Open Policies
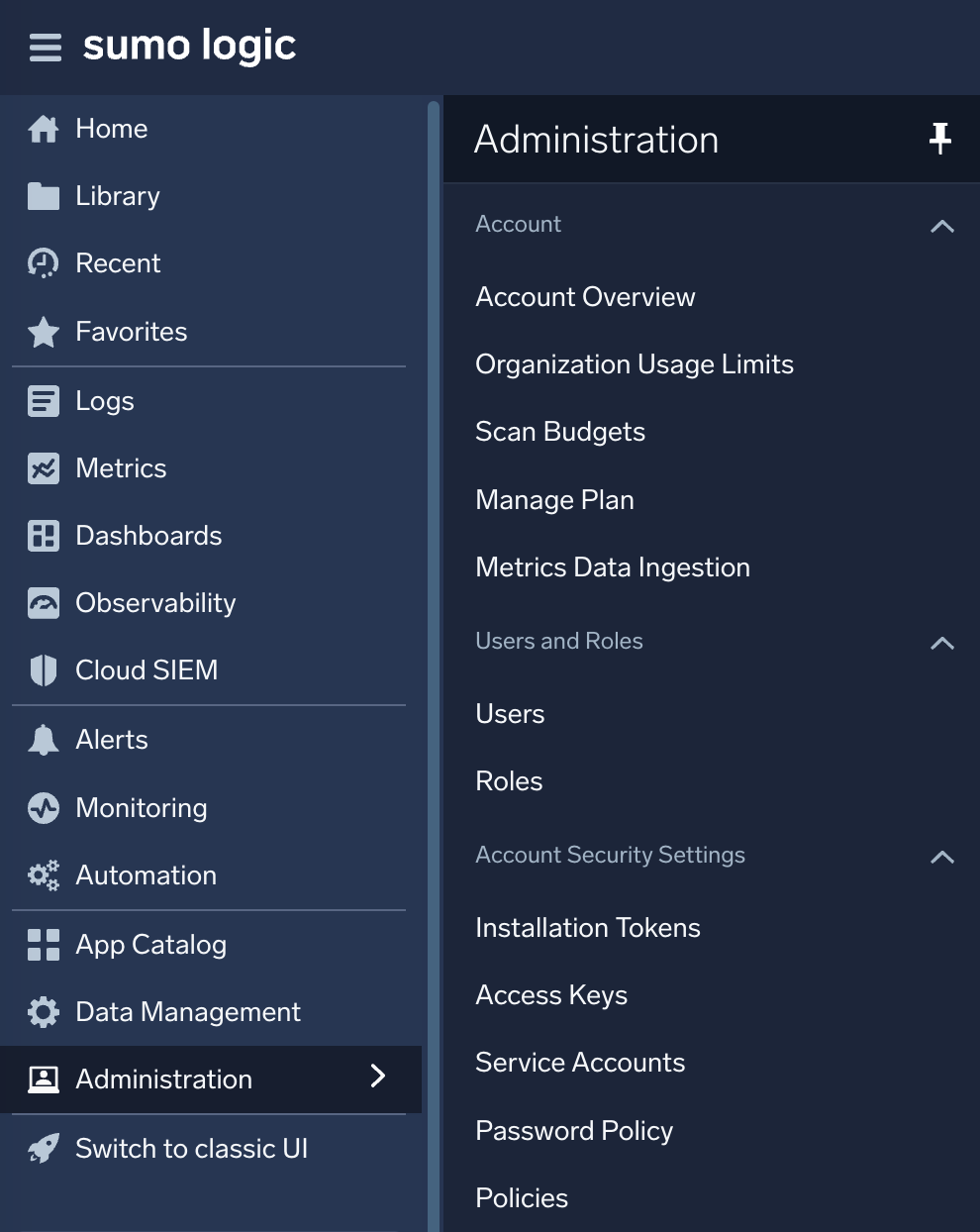Image resolution: width=980 pixels, height=1232 pixels. (x=522, y=1198)
